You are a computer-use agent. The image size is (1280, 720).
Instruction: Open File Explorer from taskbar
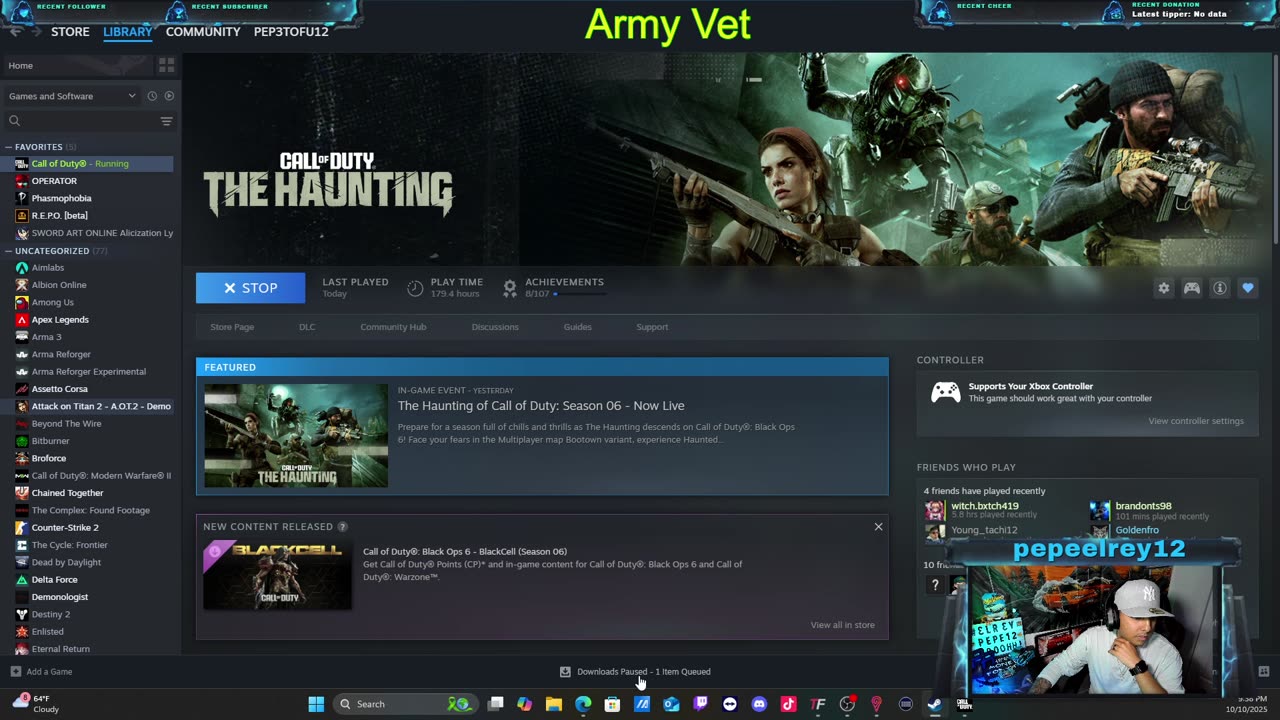pyautogui.click(x=553, y=704)
